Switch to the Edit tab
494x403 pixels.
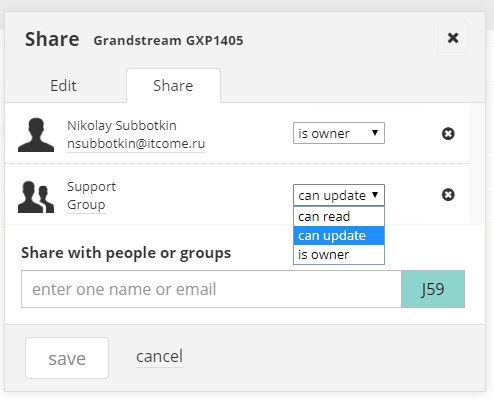click(x=63, y=86)
